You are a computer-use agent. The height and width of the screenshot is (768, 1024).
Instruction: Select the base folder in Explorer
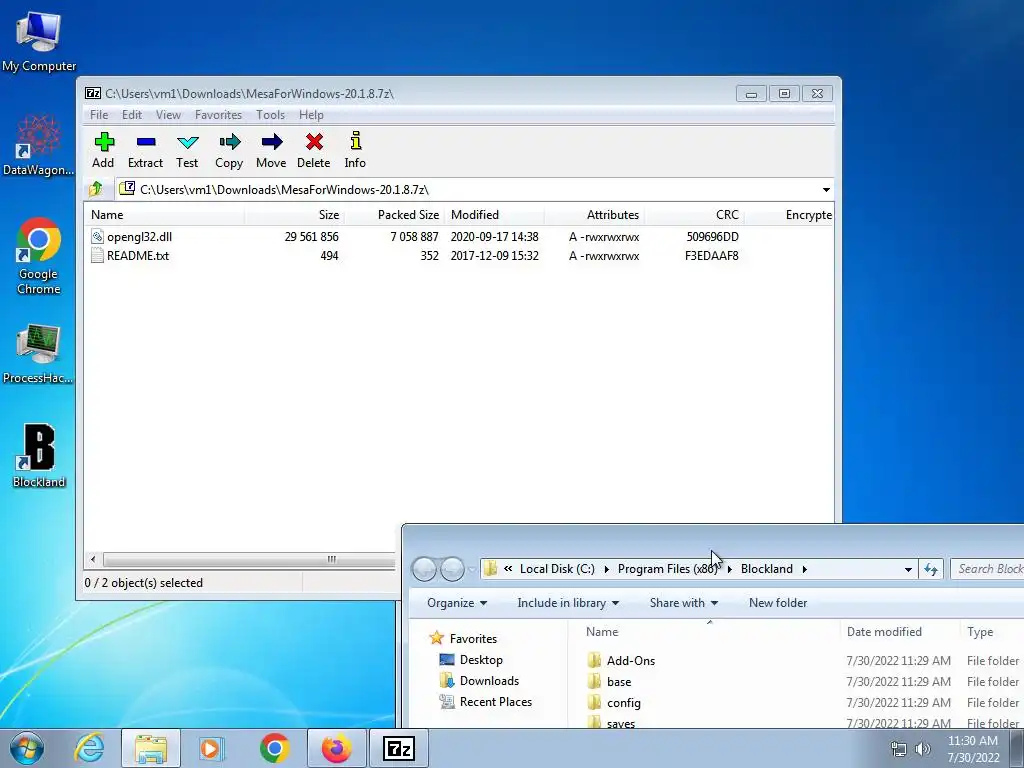[x=609, y=682]
